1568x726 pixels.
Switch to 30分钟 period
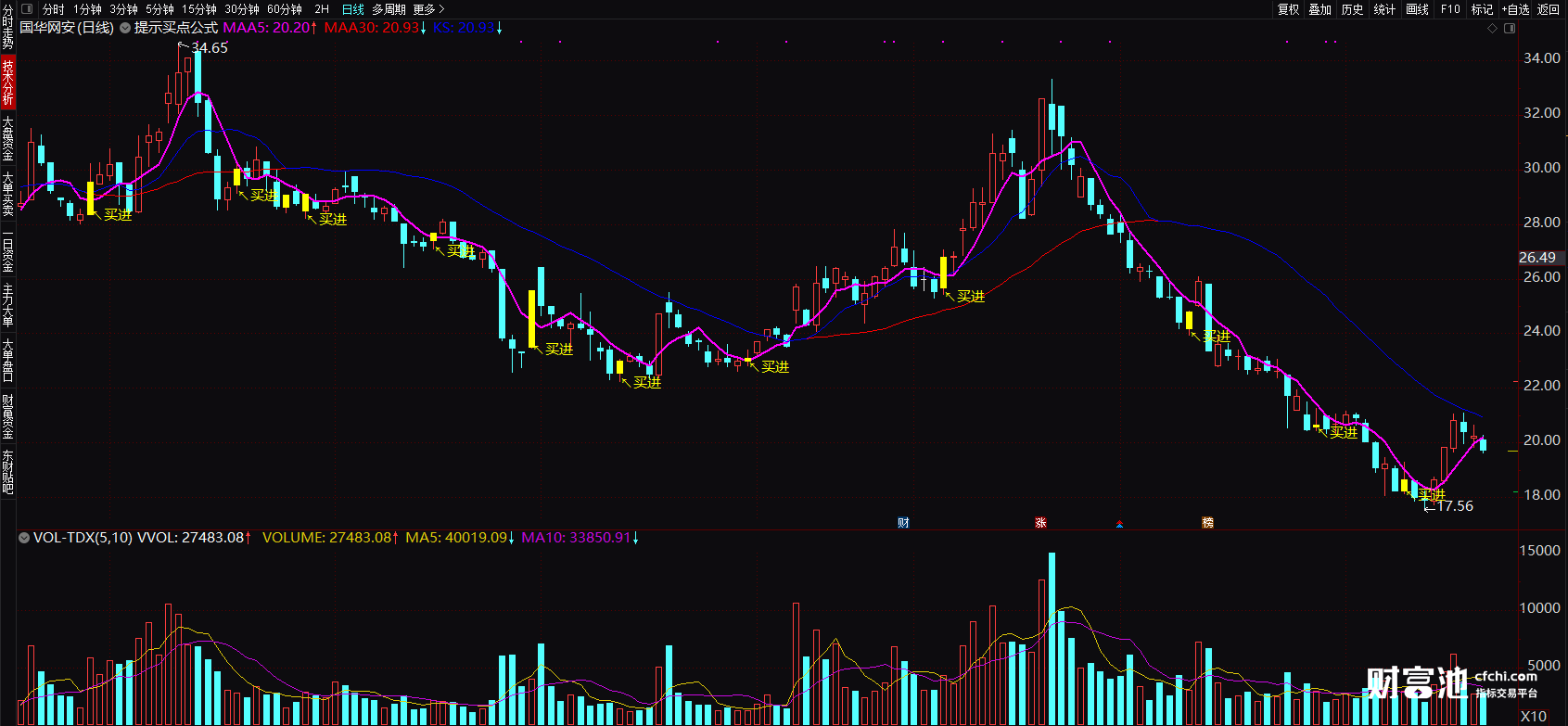click(x=241, y=9)
